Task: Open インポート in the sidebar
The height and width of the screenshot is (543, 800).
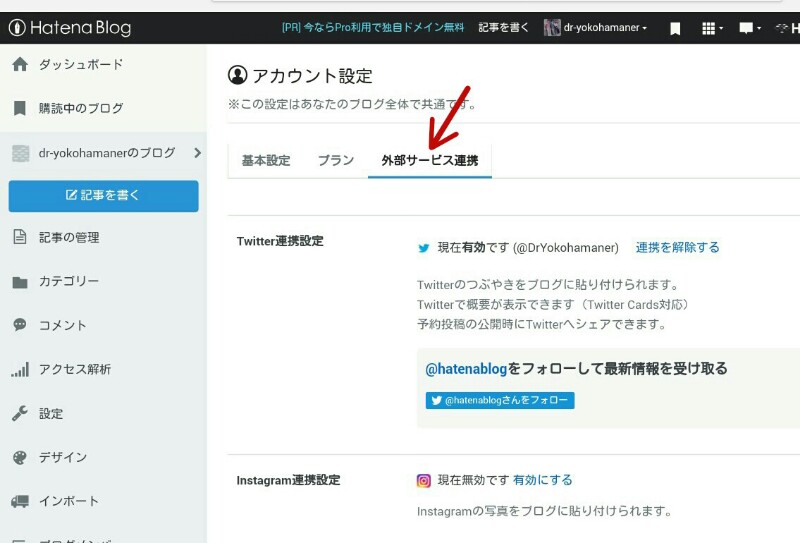Action: [69, 501]
